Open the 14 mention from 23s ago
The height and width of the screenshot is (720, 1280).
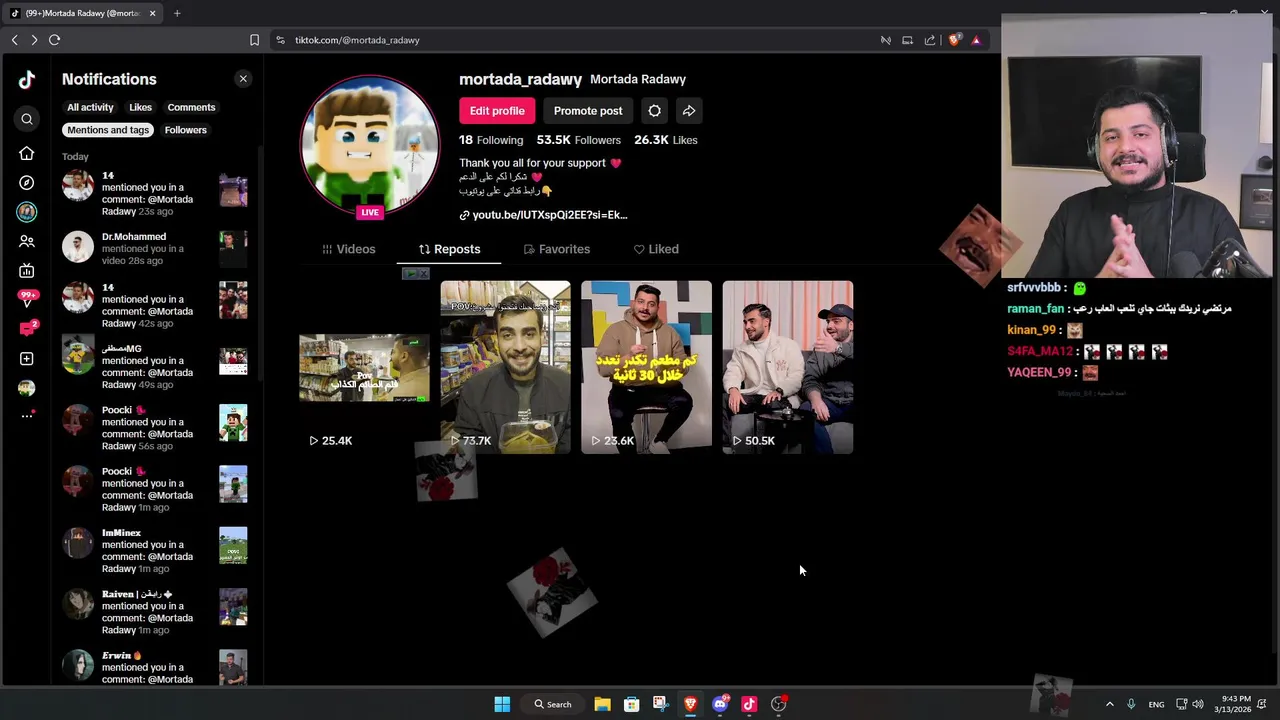155,193
